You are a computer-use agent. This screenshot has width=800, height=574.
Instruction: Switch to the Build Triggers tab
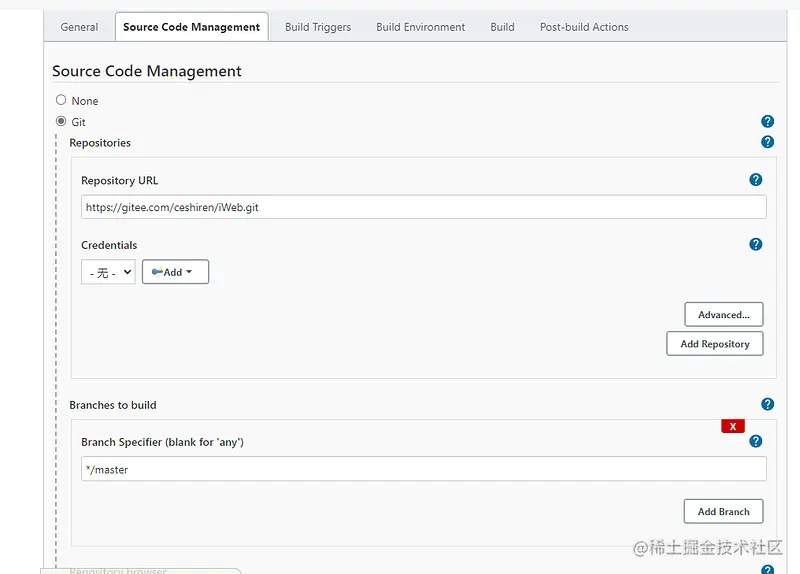[318, 27]
